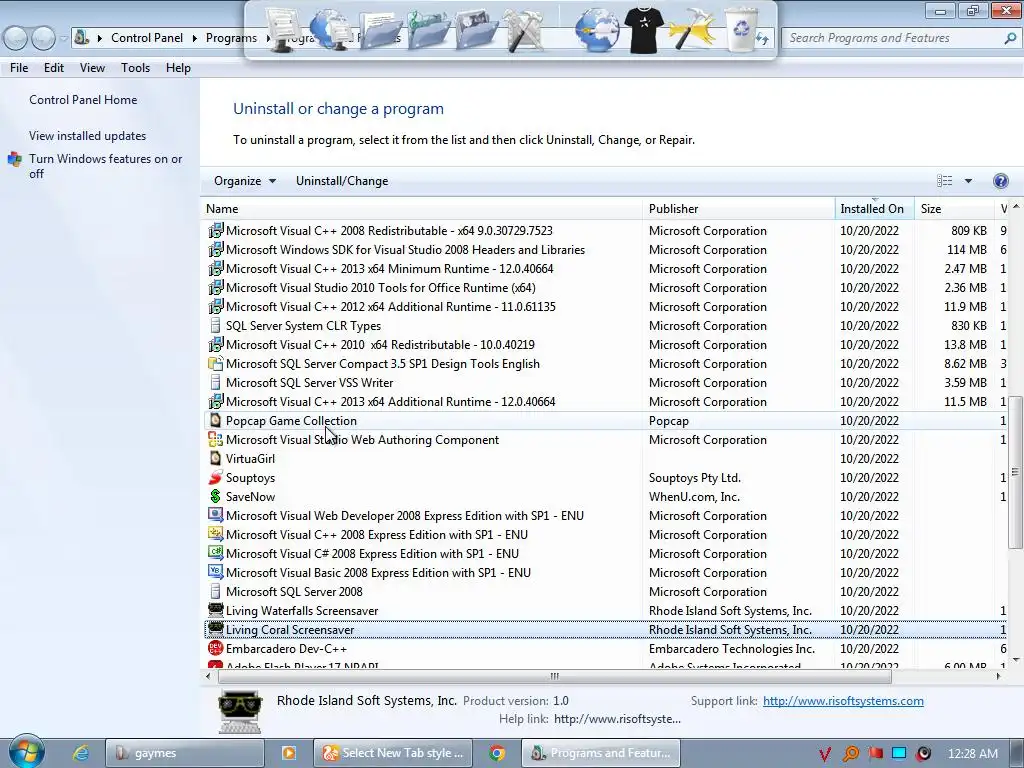Open the Edit menu
Viewport: 1024px width, 768px height.
(54, 68)
